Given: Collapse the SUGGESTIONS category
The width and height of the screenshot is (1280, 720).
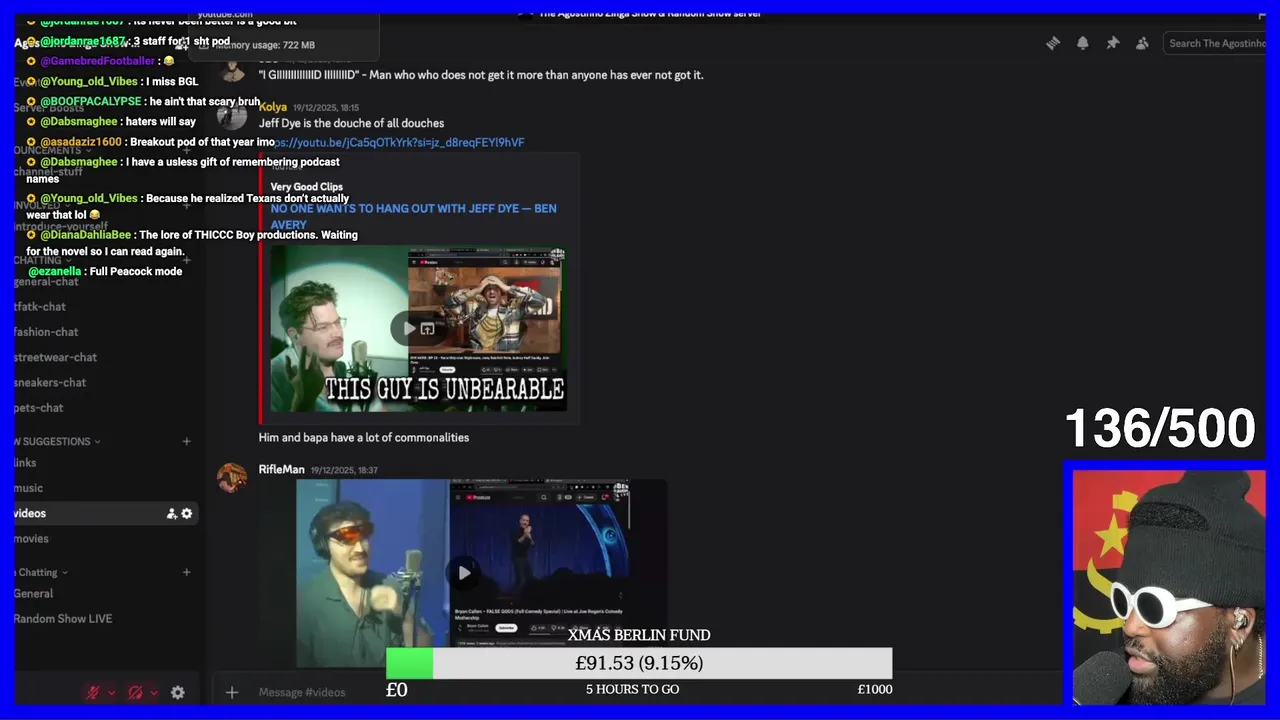Looking at the screenshot, I should (x=56, y=441).
